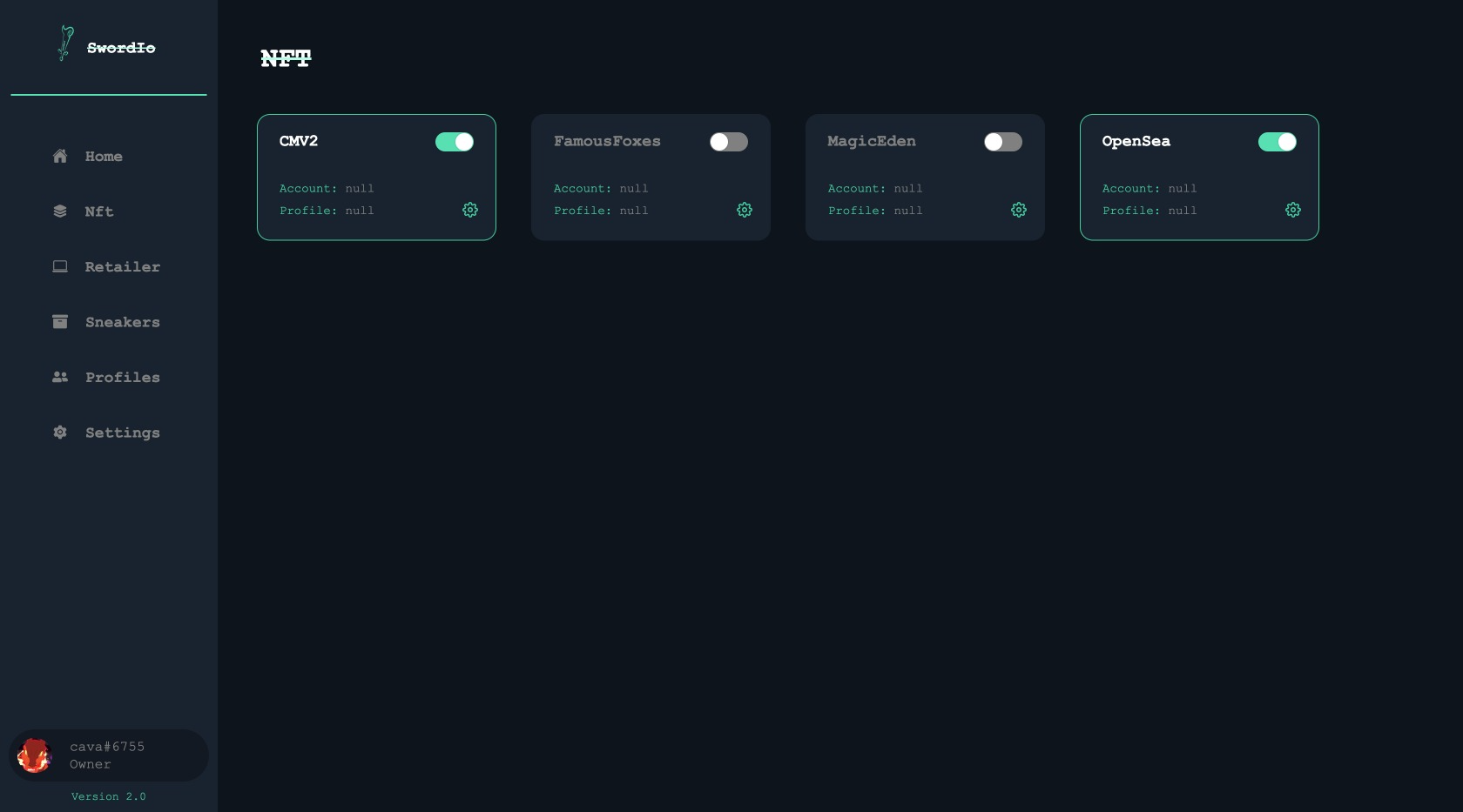Turn off the OpenSea toggle switch
Viewport: 1463px width, 812px height.
click(x=1278, y=142)
